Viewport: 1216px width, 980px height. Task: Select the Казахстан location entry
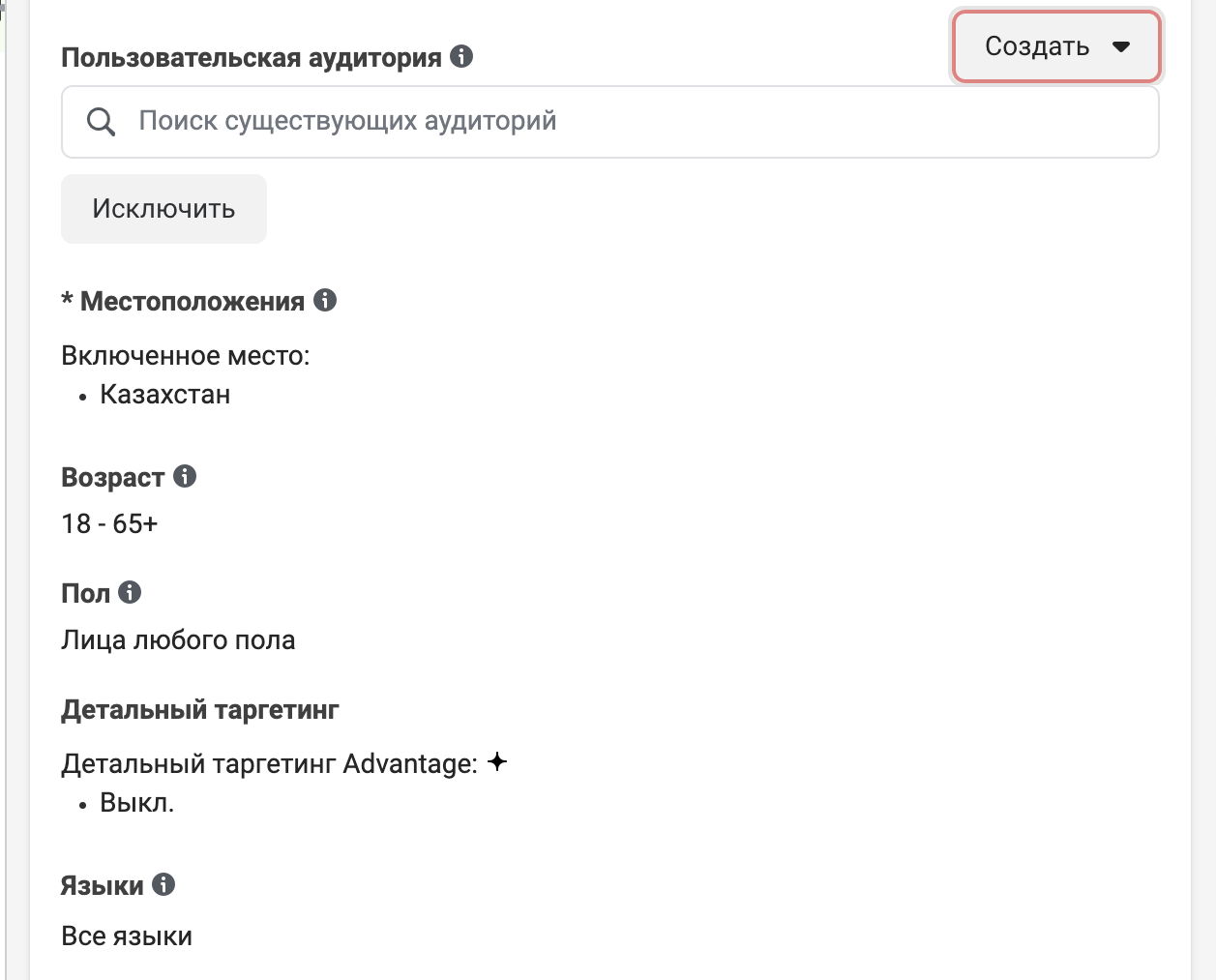165,395
